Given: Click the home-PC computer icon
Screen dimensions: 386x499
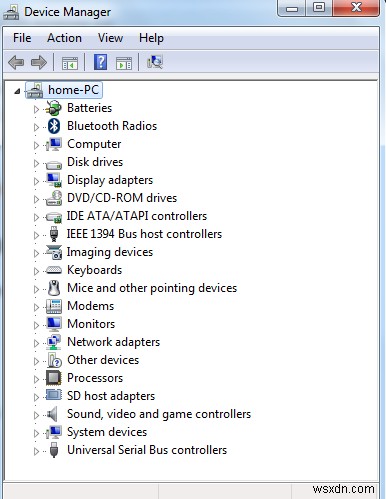Looking at the screenshot, I should click(x=35, y=90).
